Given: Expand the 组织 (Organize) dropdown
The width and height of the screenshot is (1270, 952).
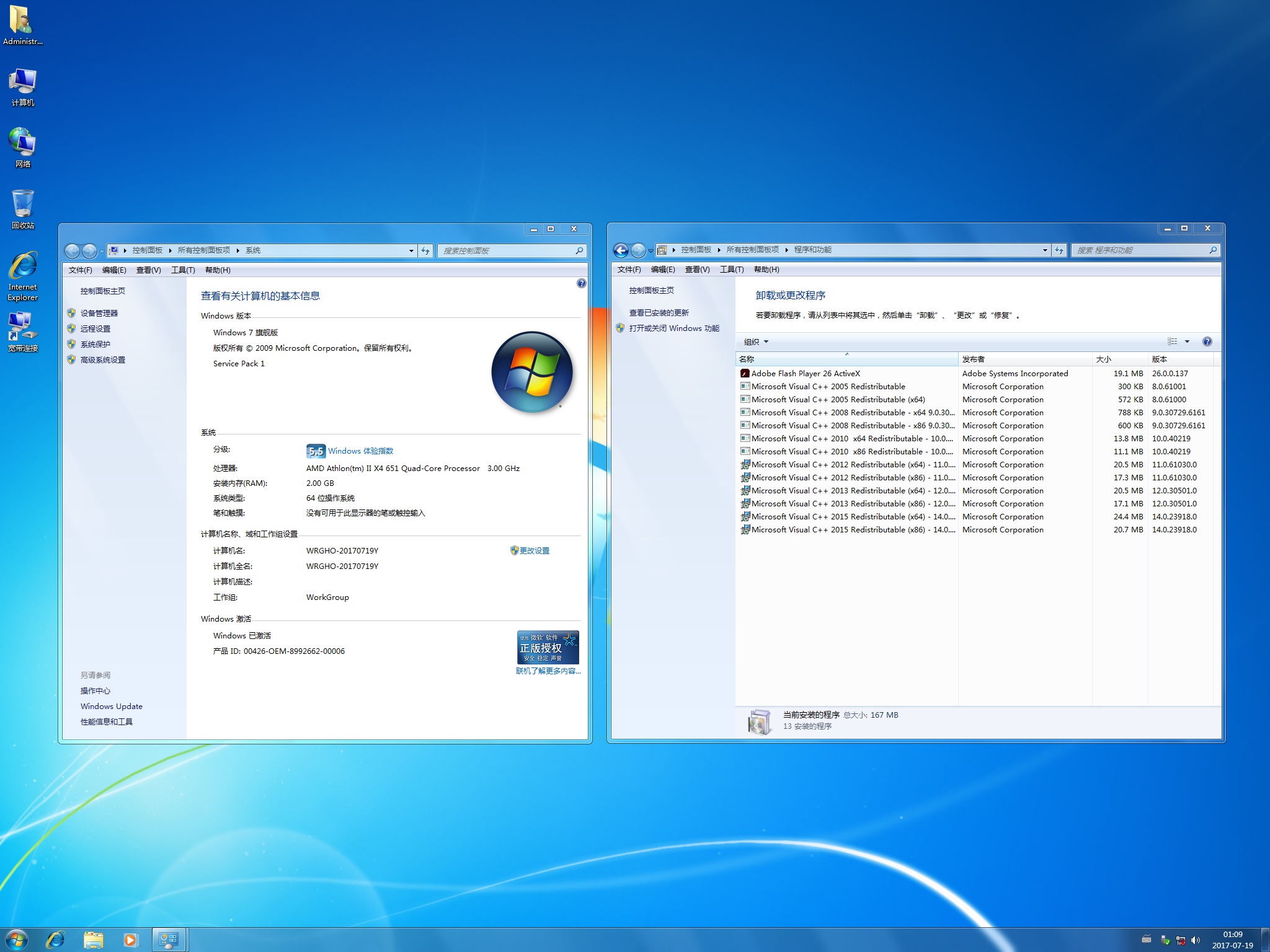Looking at the screenshot, I should (x=756, y=342).
